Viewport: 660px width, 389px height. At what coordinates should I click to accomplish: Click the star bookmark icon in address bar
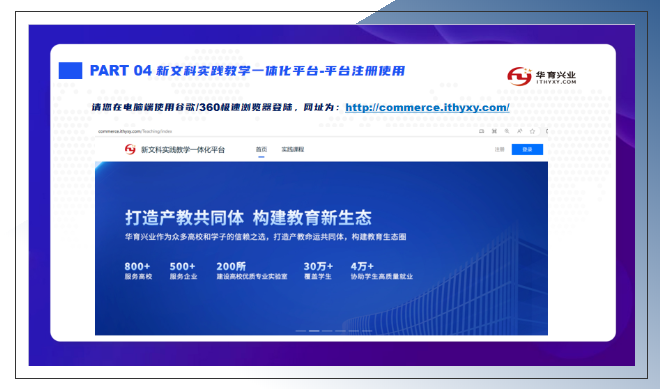click(532, 131)
